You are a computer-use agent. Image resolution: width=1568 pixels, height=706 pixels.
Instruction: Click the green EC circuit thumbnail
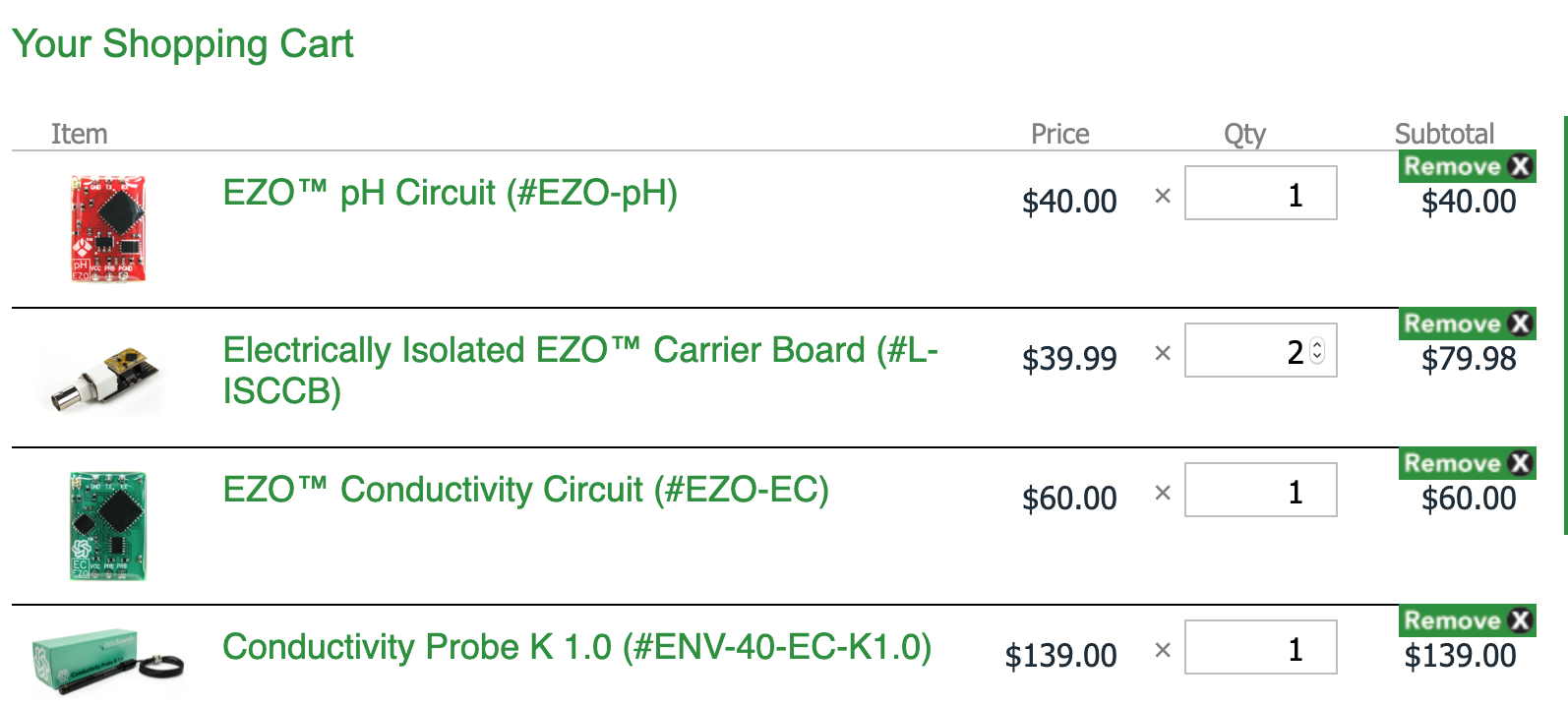(108, 525)
